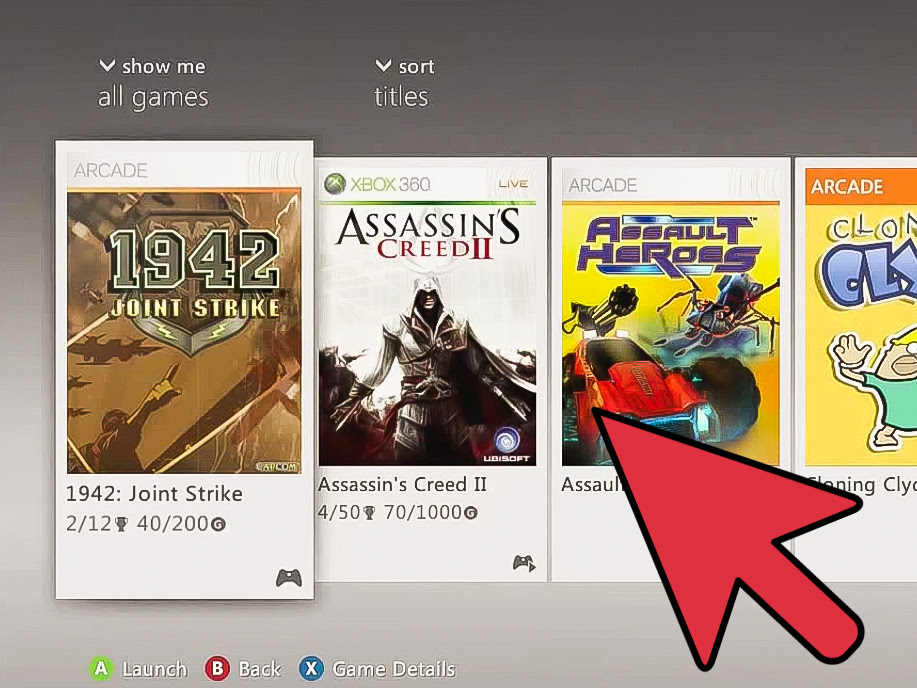Click the orange ARCADE header on Cloning Clyde
Screen dimensions: 917x688
[x=847, y=187]
